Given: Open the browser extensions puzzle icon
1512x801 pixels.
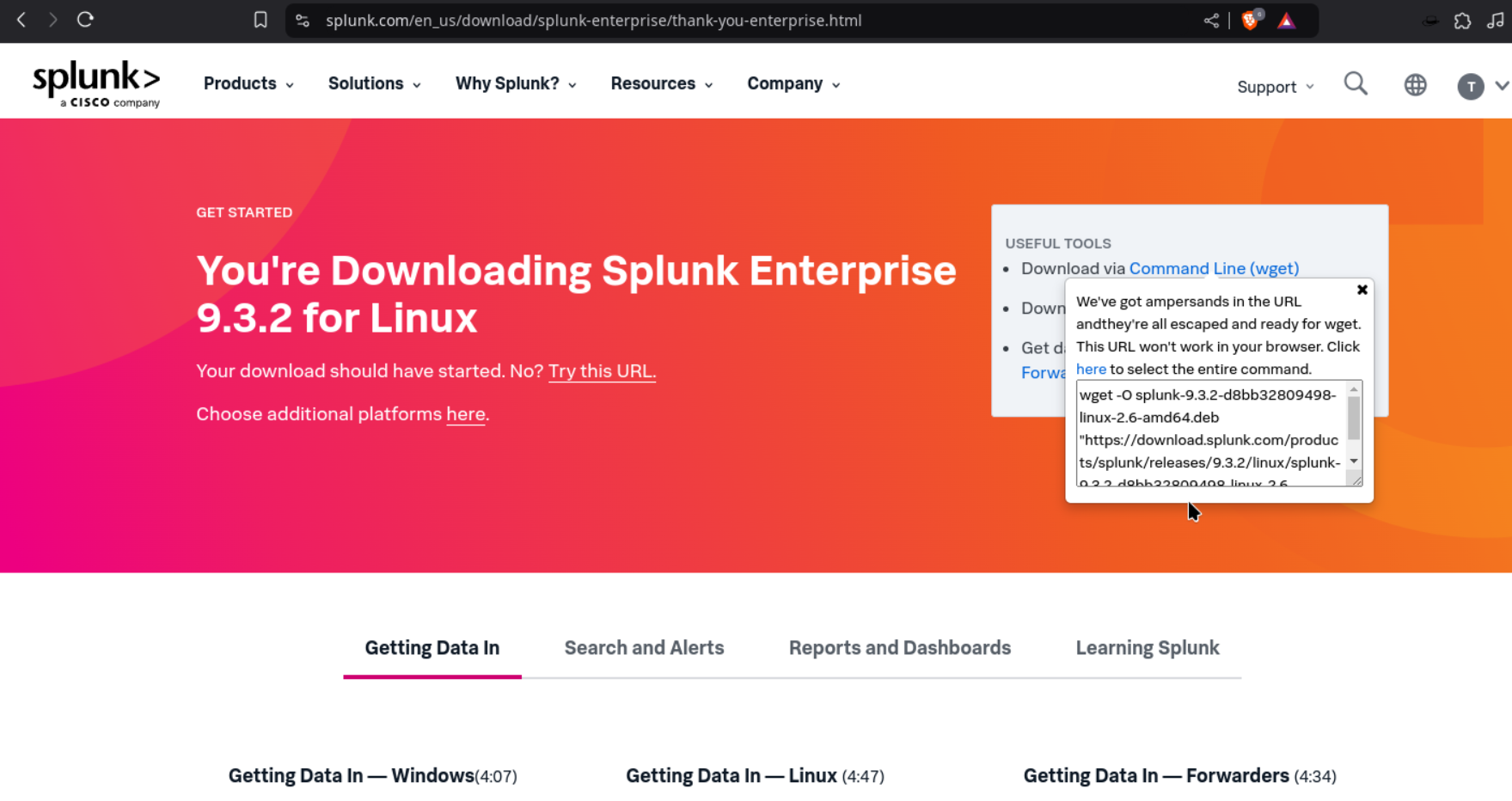Looking at the screenshot, I should pyautogui.click(x=1462, y=21).
